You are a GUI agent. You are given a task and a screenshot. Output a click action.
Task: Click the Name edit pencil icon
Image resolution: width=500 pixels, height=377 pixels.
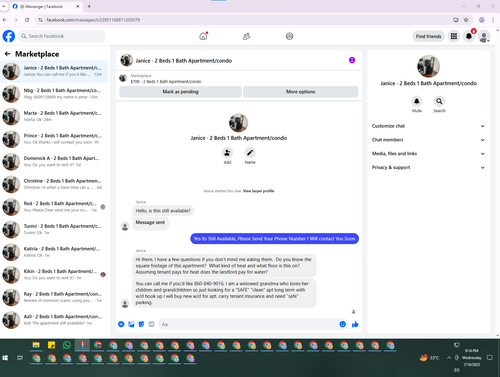pyautogui.click(x=250, y=153)
